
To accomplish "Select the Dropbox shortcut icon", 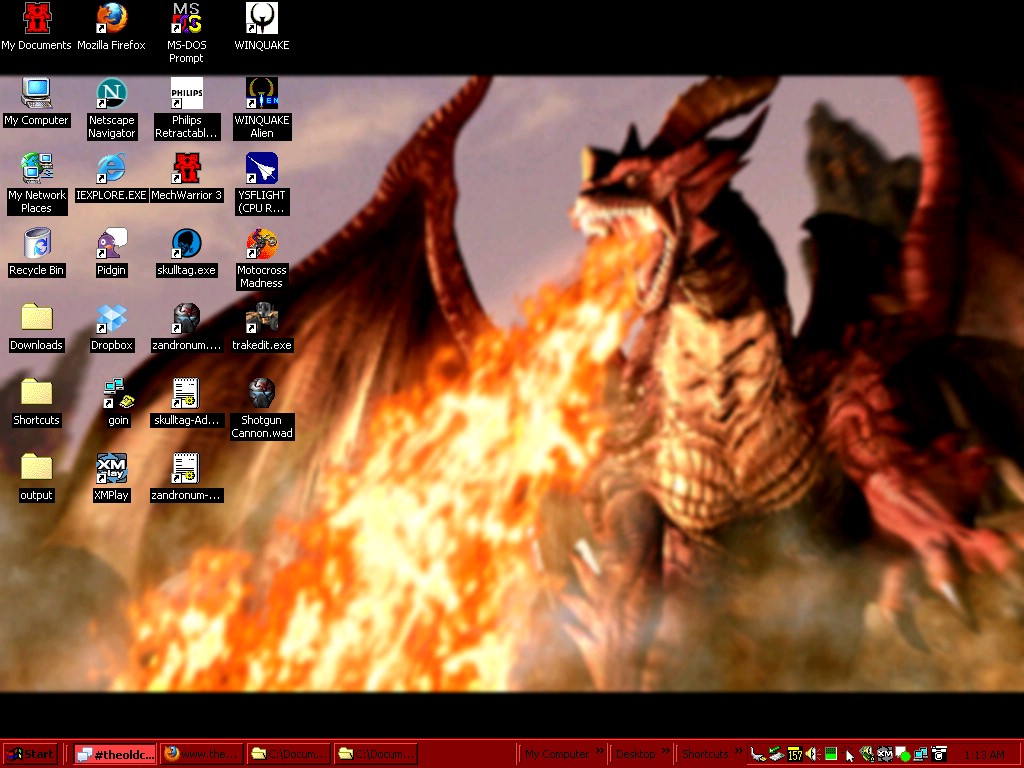I will click(x=111, y=318).
